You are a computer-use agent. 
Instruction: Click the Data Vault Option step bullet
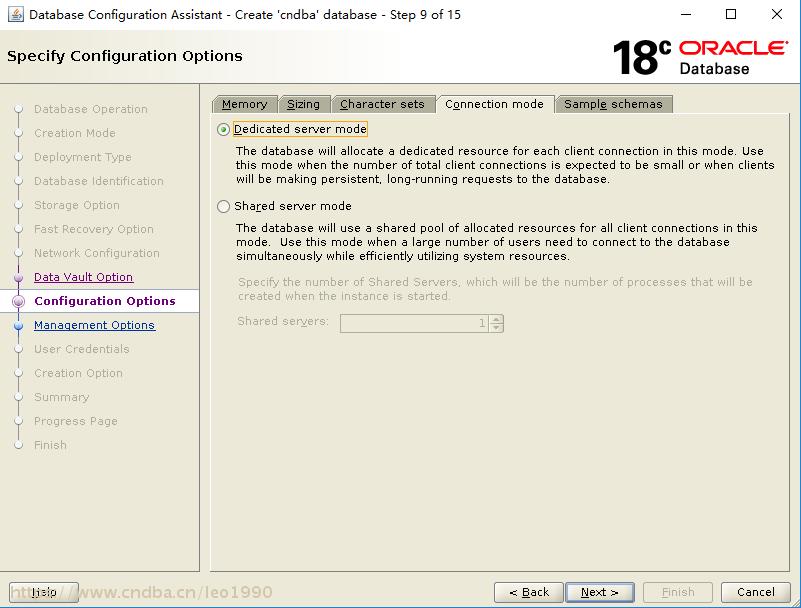point(19,277)
